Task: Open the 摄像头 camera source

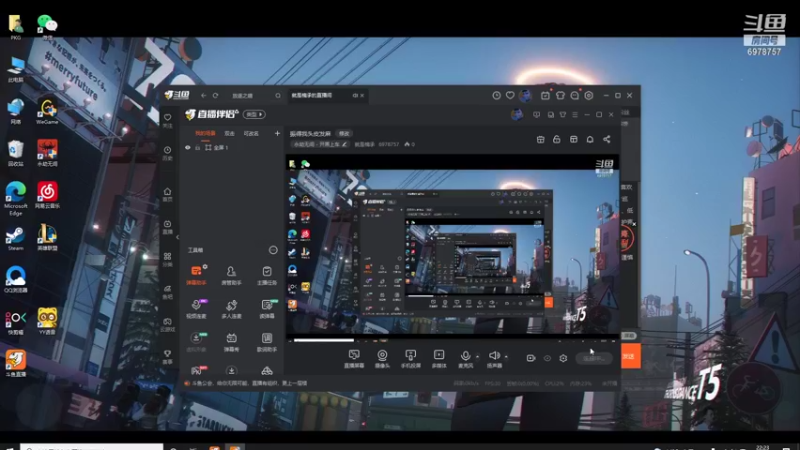Action: pos(382,356)
